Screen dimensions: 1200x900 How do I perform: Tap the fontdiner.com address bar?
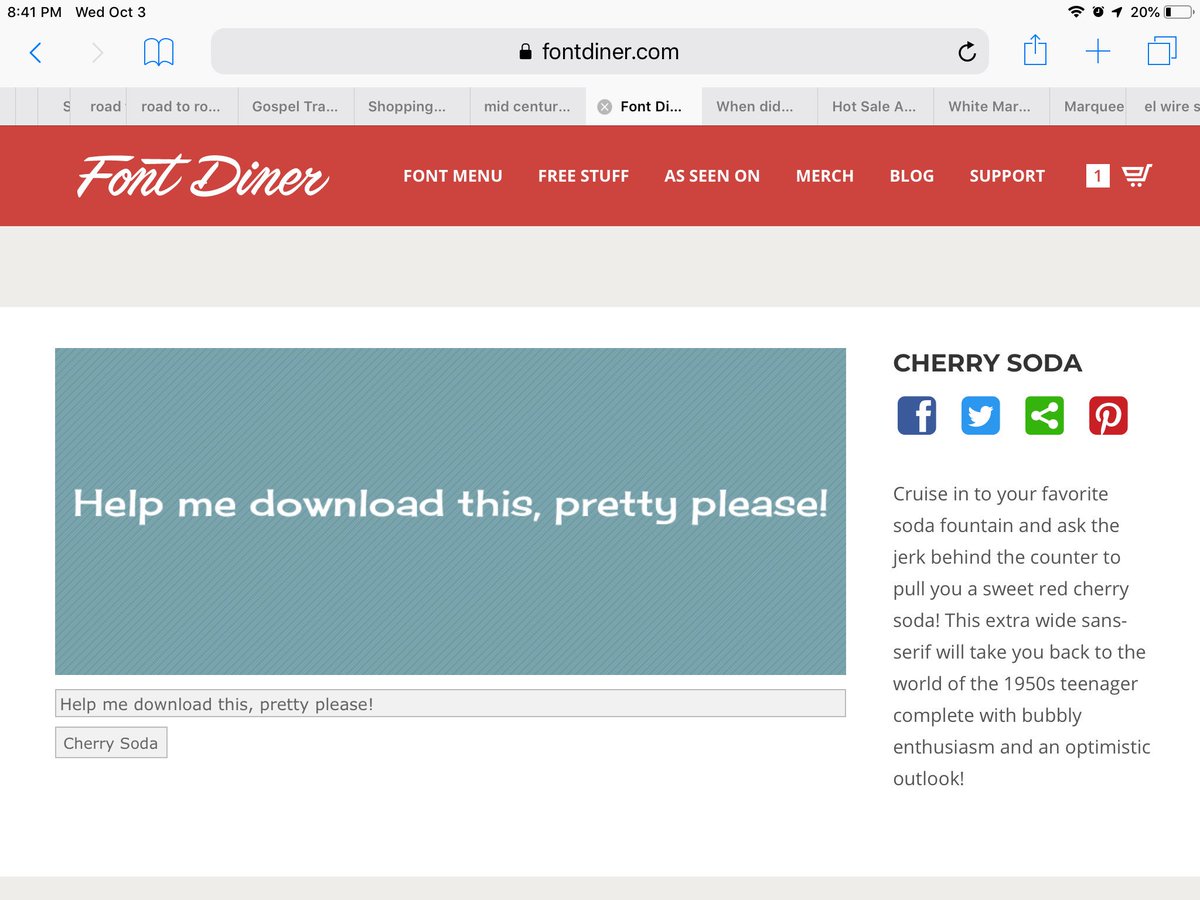[x=599, y=52]
